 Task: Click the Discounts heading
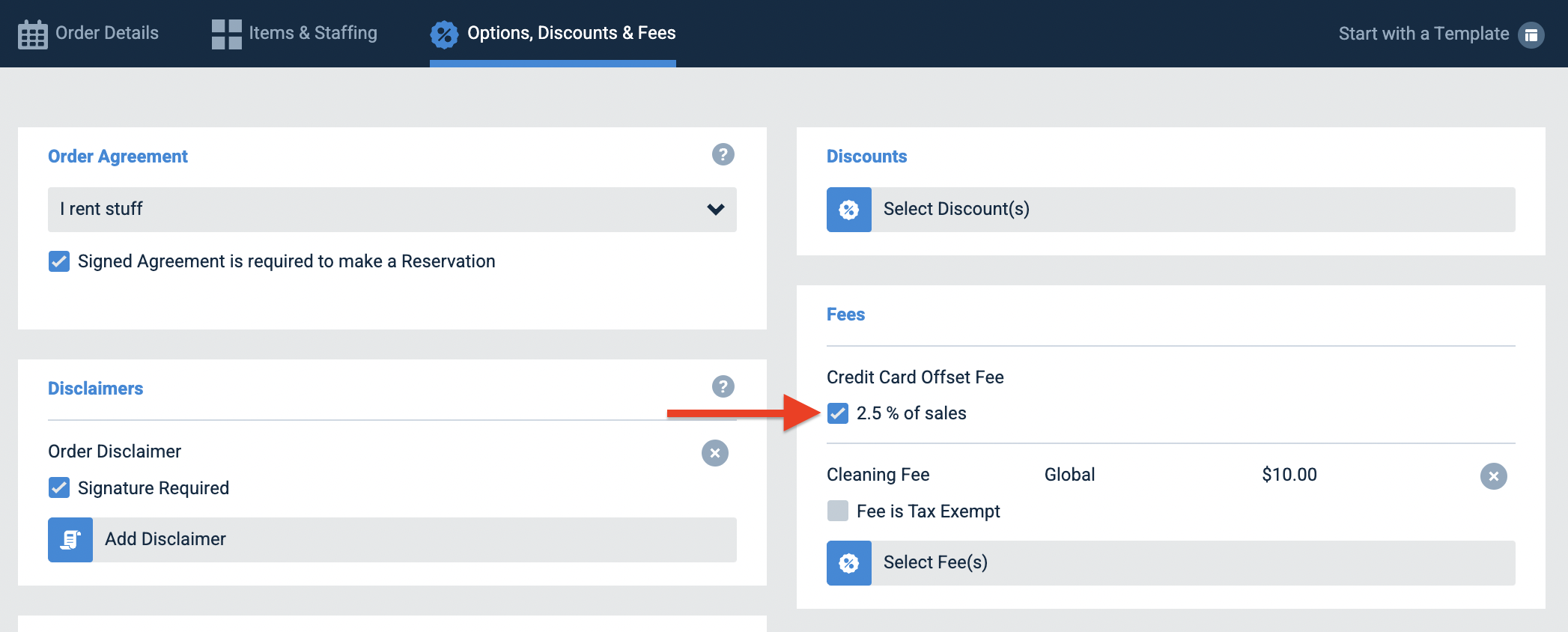tap(866, 157)
